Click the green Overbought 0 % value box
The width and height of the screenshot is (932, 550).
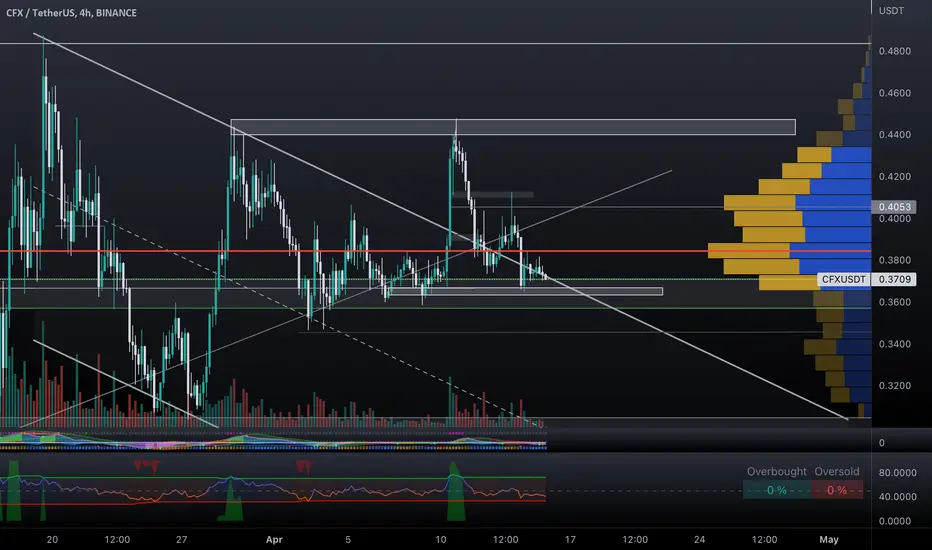(776, 490)
